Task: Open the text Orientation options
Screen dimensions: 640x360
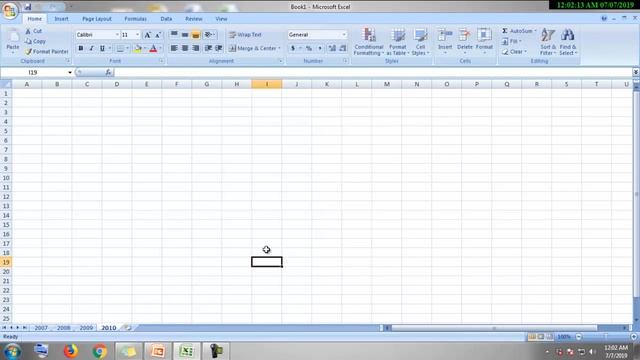Action: click(209, 35)
